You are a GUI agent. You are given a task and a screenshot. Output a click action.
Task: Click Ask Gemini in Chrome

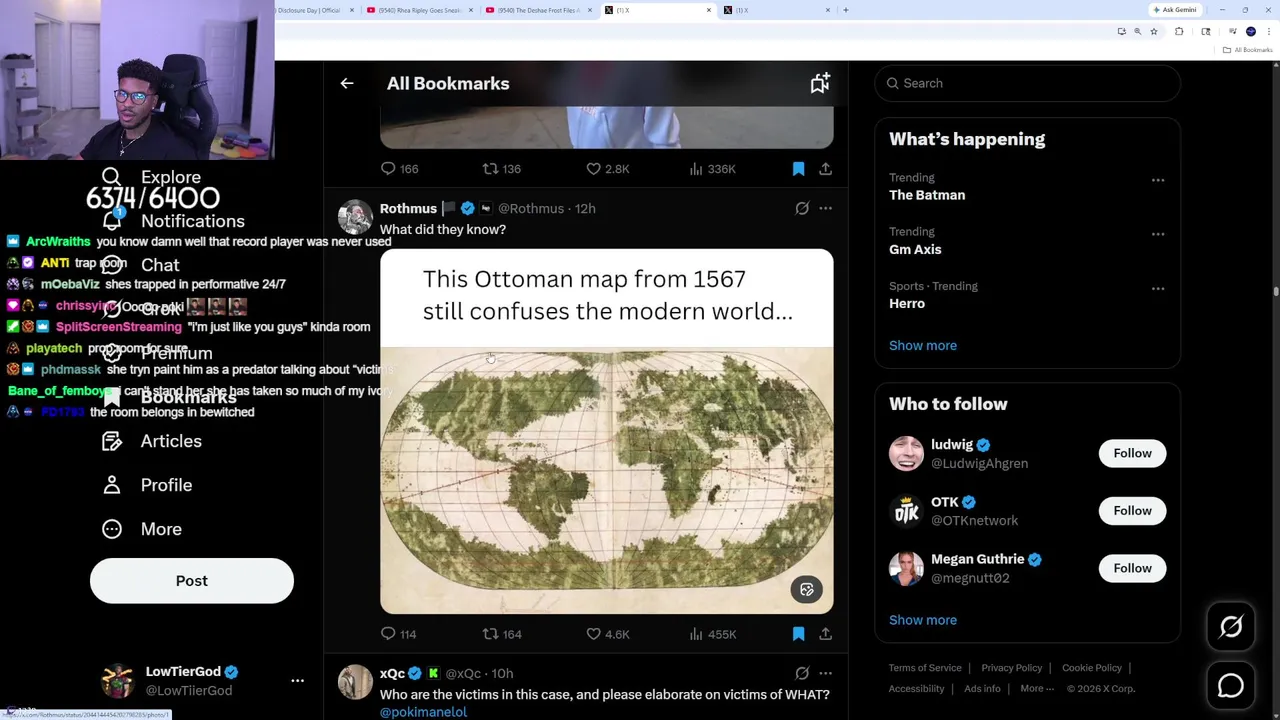tap(1176, 10)
